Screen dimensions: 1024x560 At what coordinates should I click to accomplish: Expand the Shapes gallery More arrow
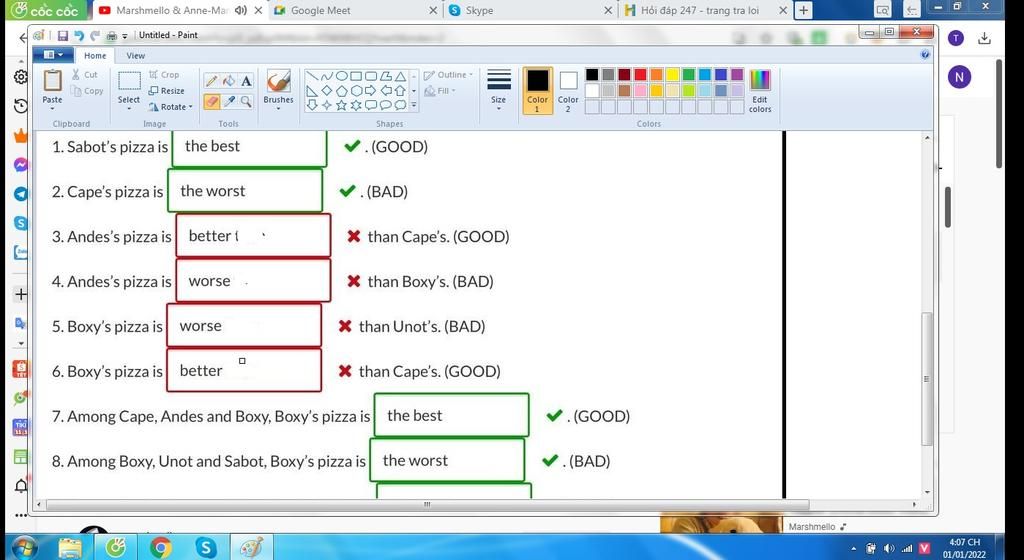[x=413, y=105]
